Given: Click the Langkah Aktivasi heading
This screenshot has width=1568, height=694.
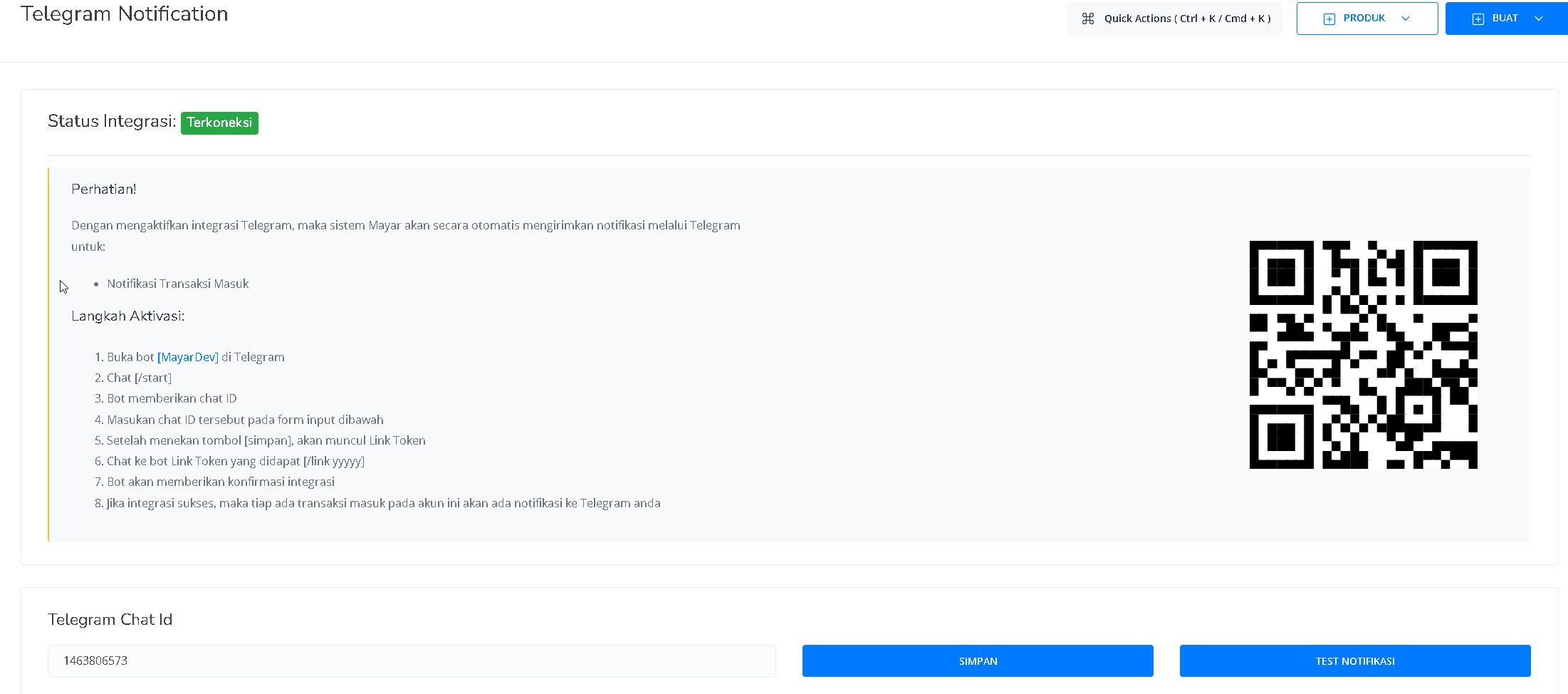Looking at the screenshot, I should click(x=127, y=316).
